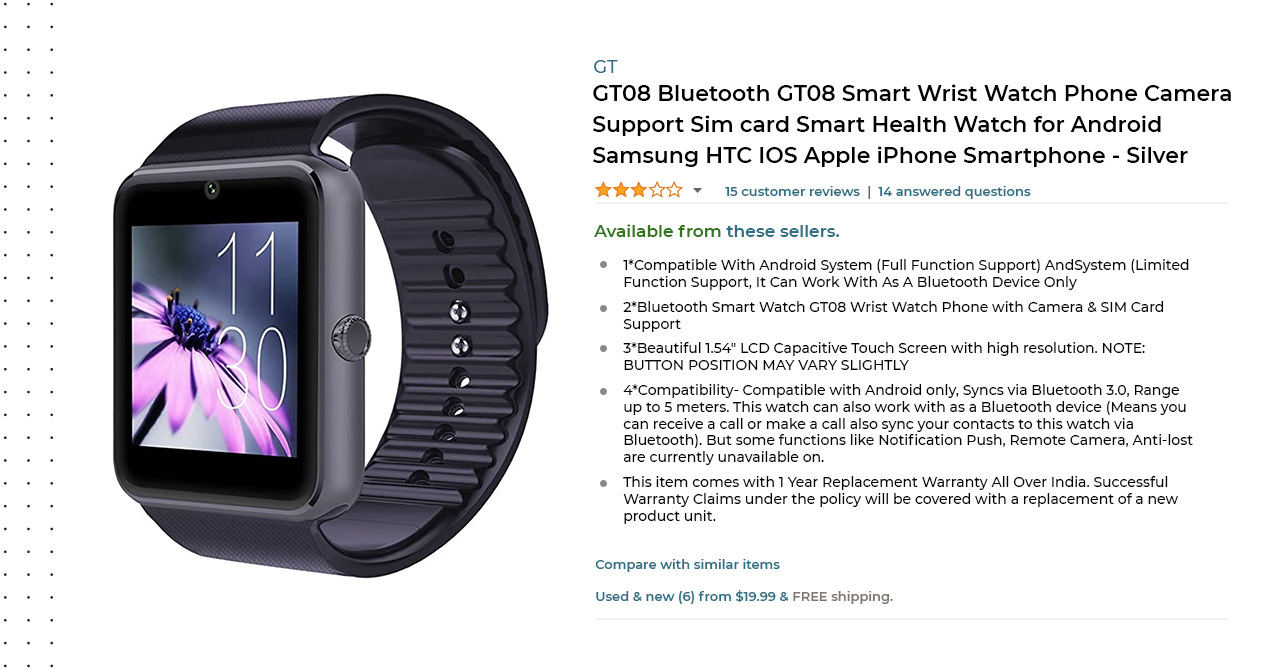Viewport: 1280px width, 670px height.
Task: Expand the rating breakdown dropdown arrow
Action: coord(697,191)
